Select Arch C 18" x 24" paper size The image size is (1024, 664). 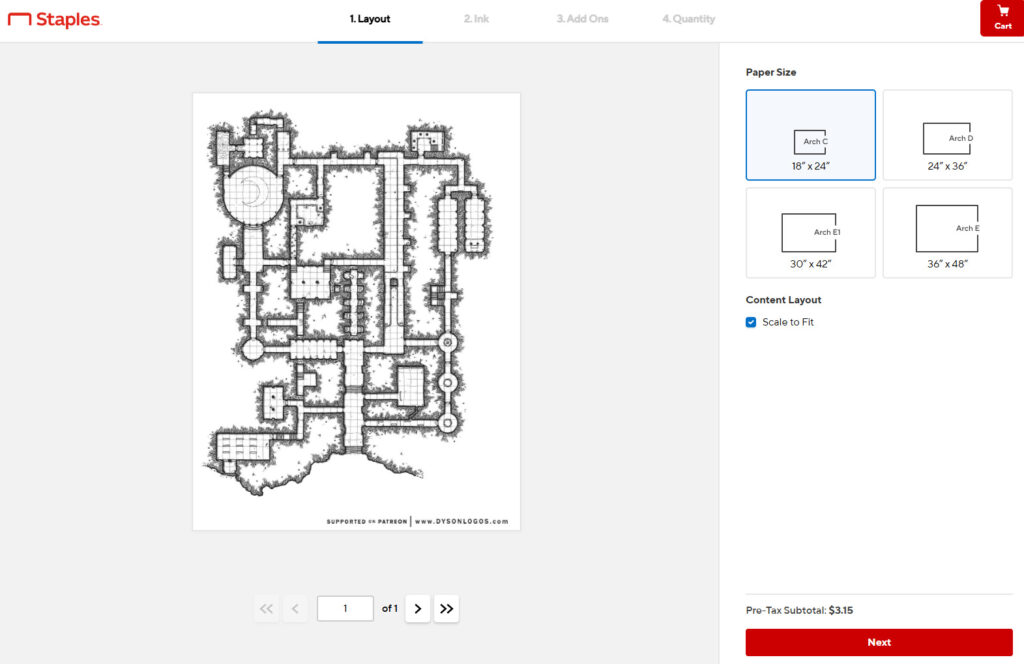coord(810,135)
